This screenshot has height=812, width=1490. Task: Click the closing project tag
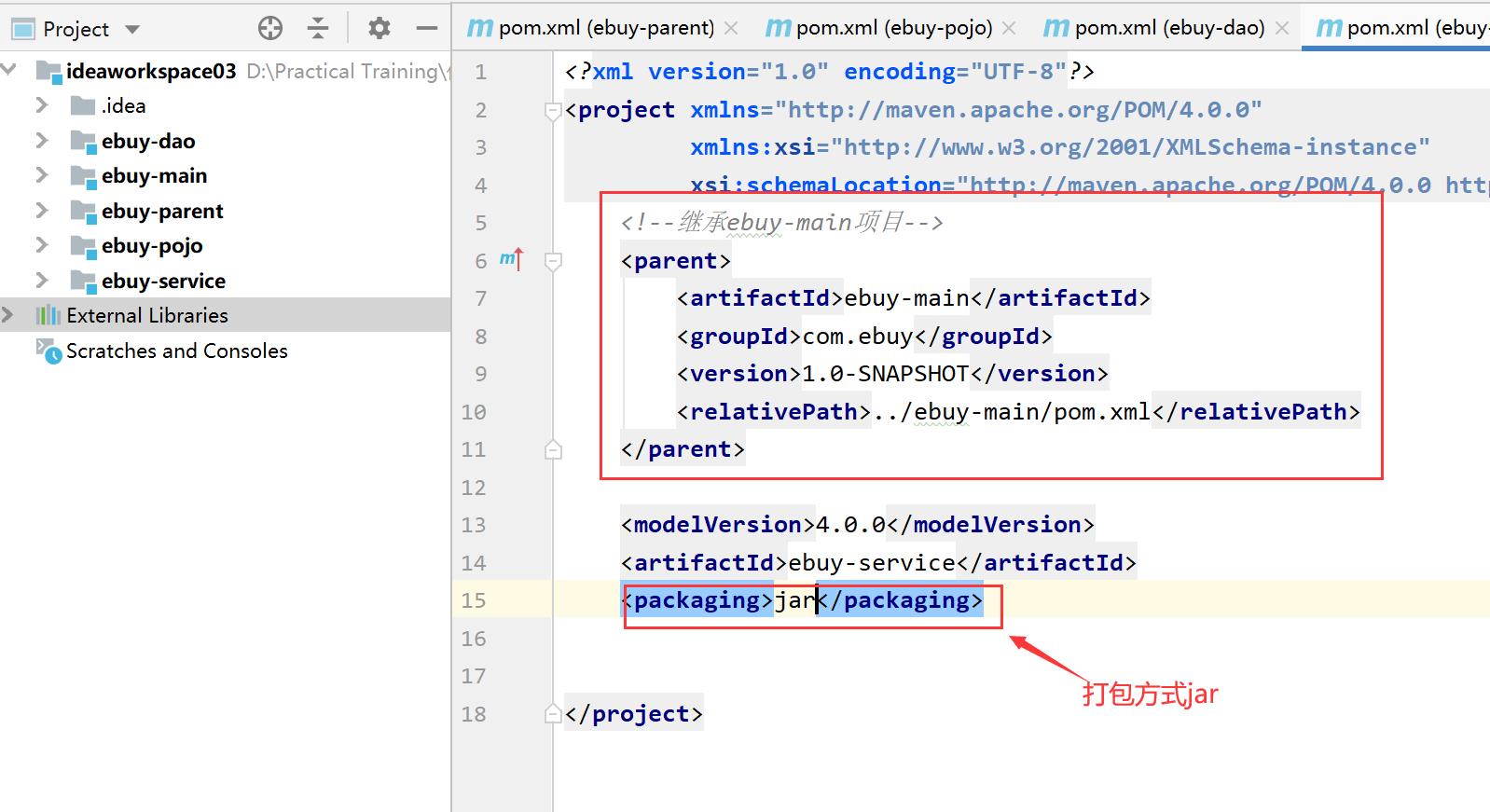coord(634,714)
